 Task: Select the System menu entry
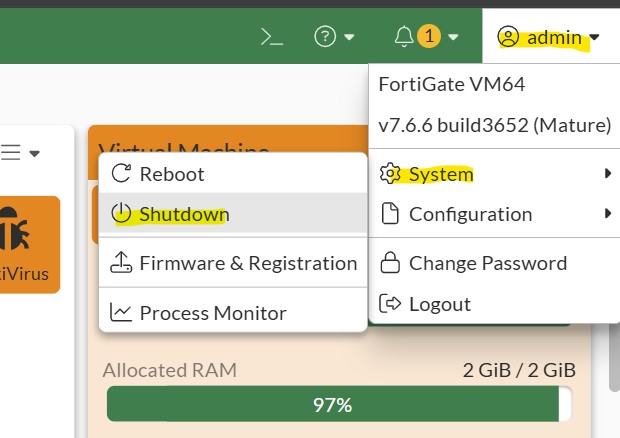pos(440,174)
